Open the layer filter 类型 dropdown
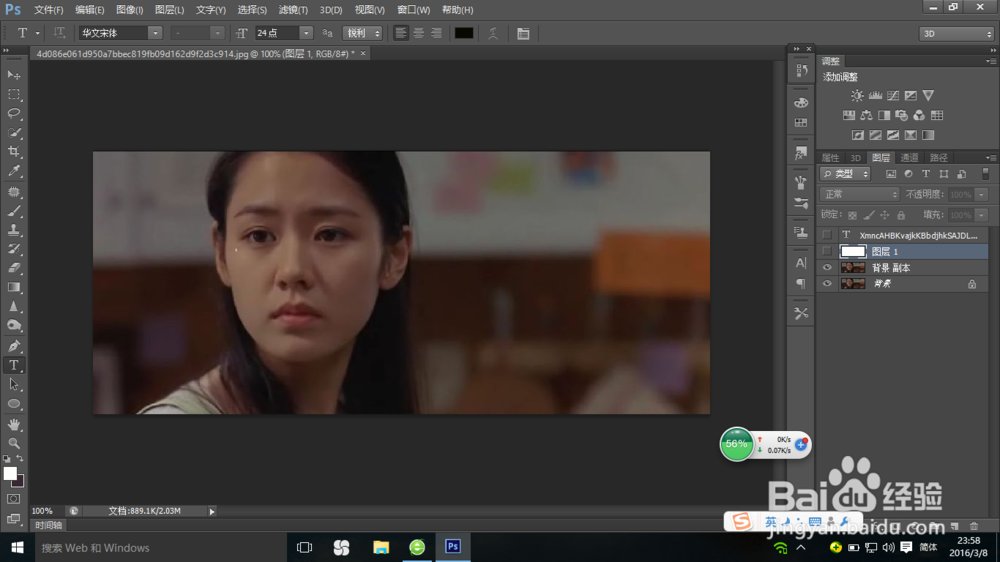This screenshot has width=1000, height=562. 845,174
